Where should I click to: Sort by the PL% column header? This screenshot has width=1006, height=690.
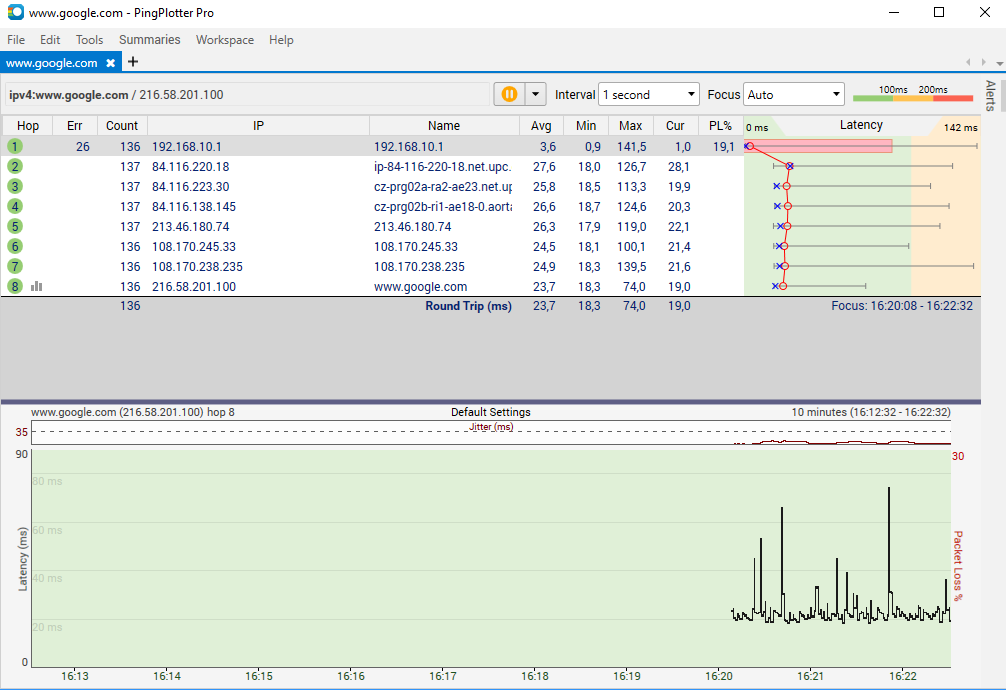tap(720, 126)
